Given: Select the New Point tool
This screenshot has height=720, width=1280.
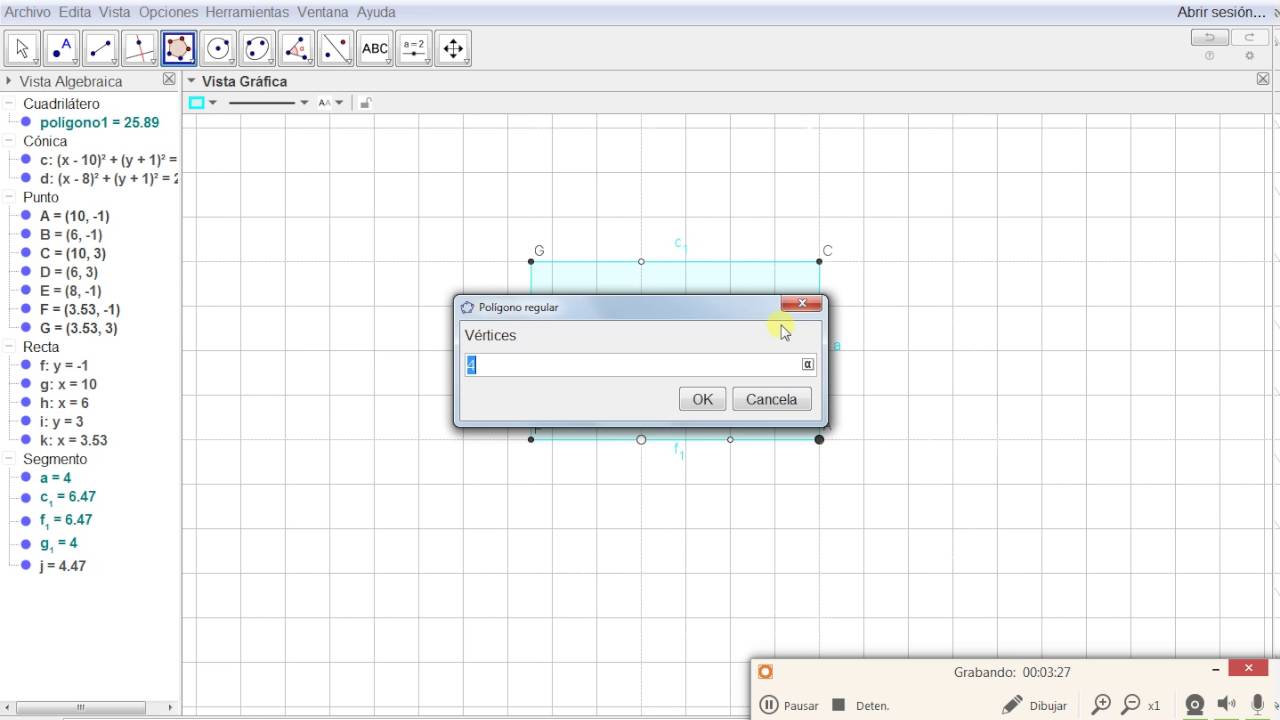Looking at the screenshot, I should point(62,48).
